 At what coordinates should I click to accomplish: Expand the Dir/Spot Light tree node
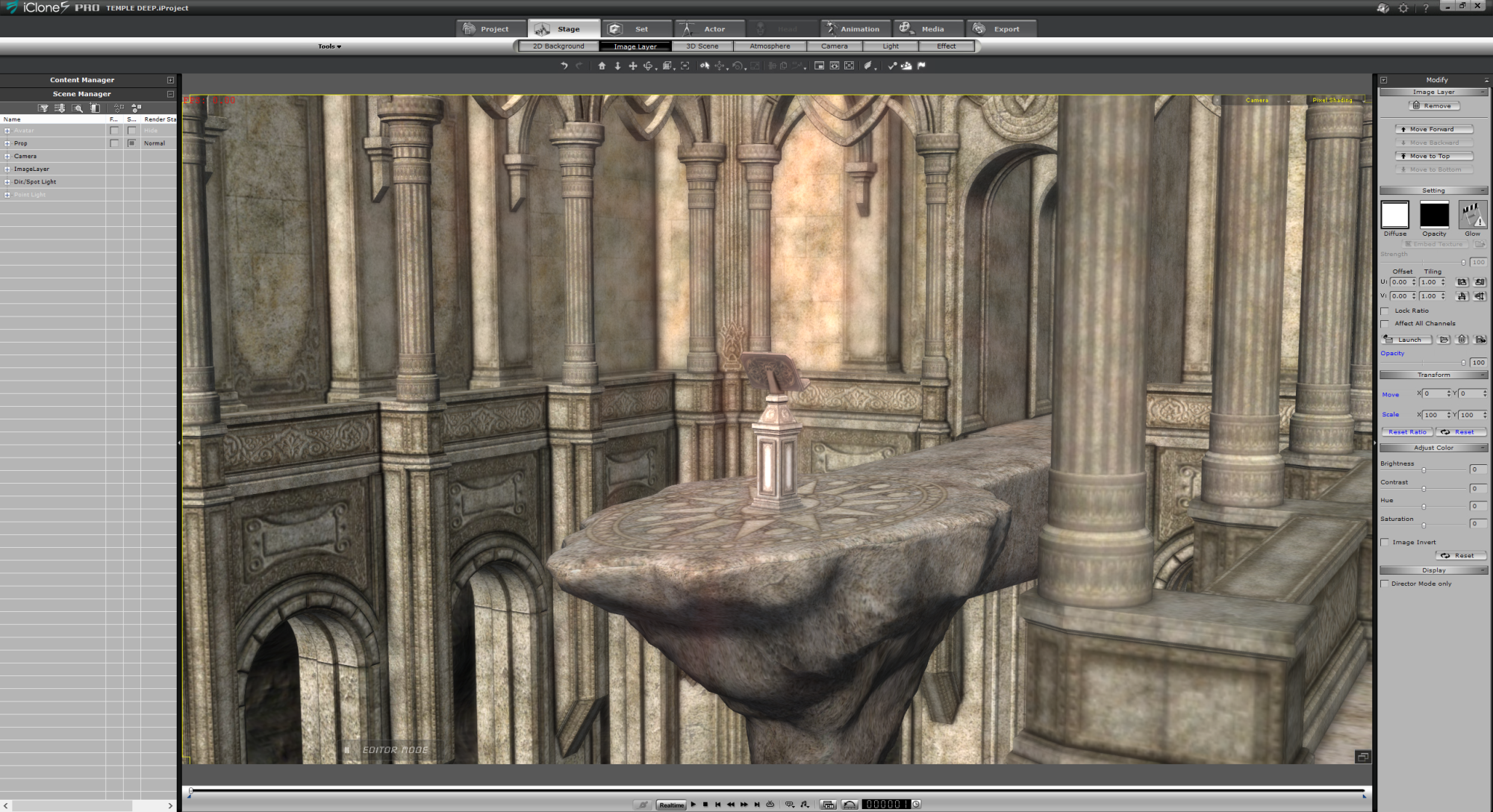click(x=7, y=181)
